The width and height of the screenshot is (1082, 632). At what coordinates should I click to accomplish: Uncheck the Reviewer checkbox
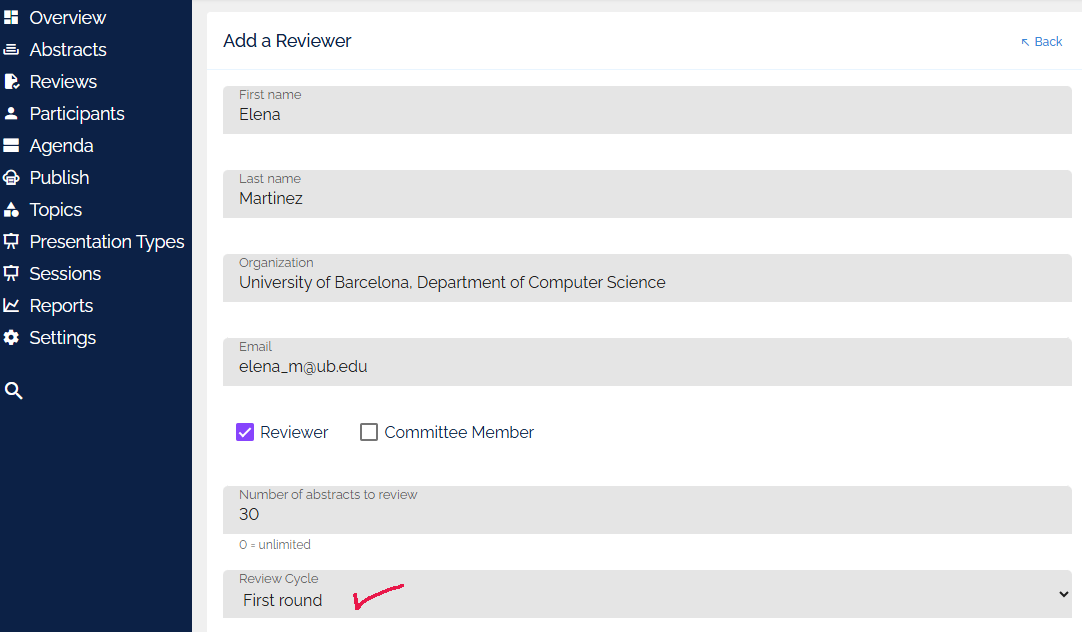pyautogui.click(x=245, y=431)
